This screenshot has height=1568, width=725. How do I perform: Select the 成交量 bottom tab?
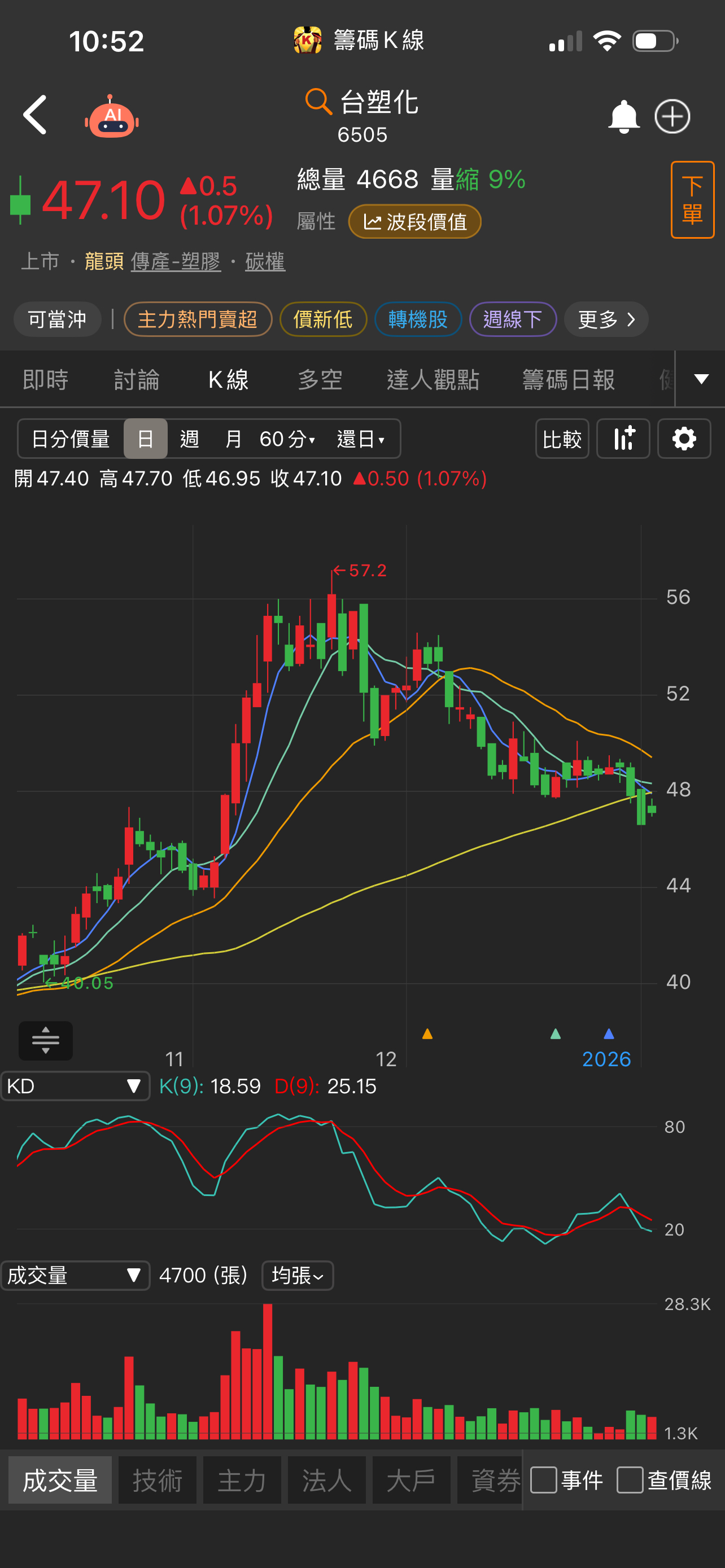pos(60,1480)
